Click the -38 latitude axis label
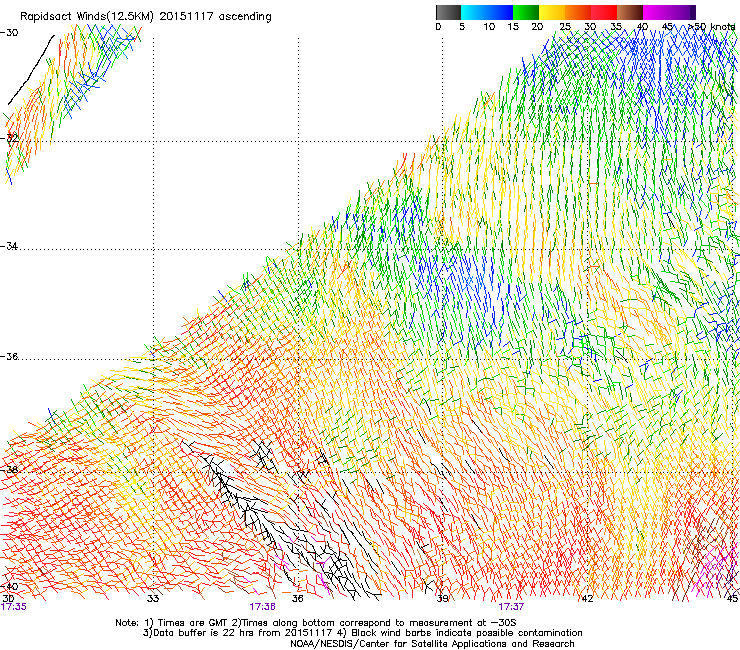The image size is (740, 650). pyautogui.click(x=9, y=470)
